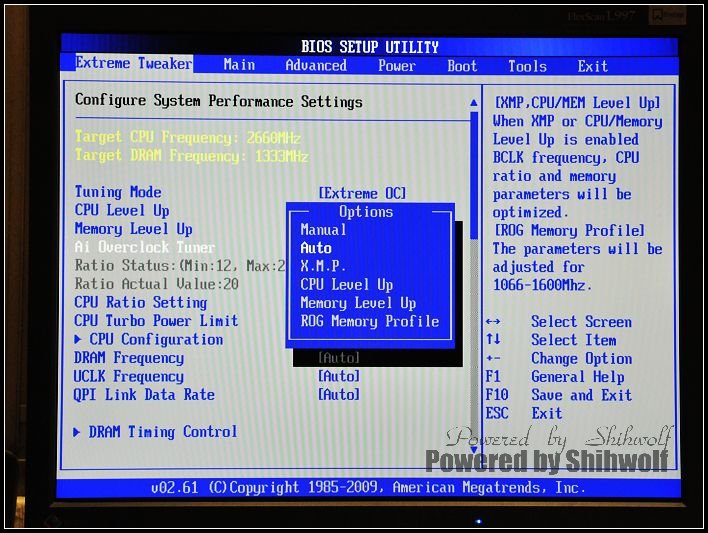
Task: Pick ROG Memory Profile option
Action: (x=369, y=321)
